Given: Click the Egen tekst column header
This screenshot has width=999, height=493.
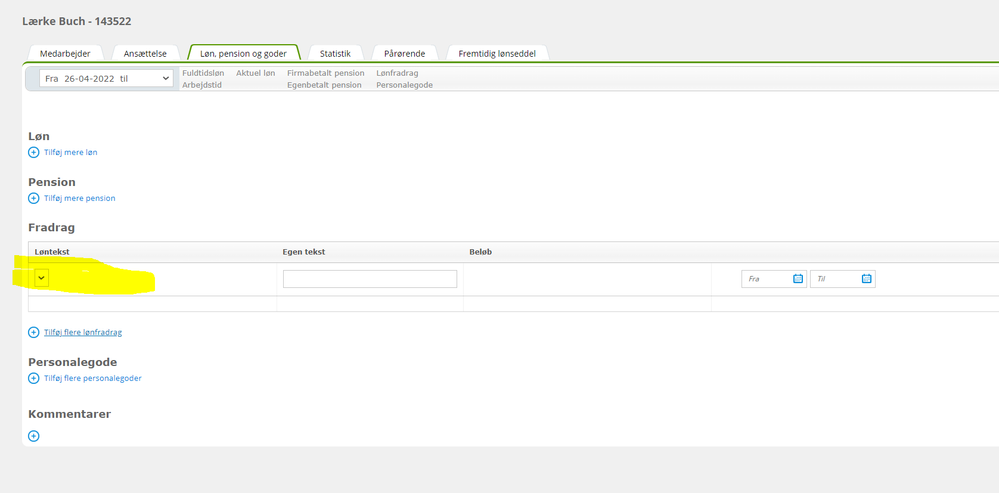Looking at the screenshot, I should [x=304, y=252].
